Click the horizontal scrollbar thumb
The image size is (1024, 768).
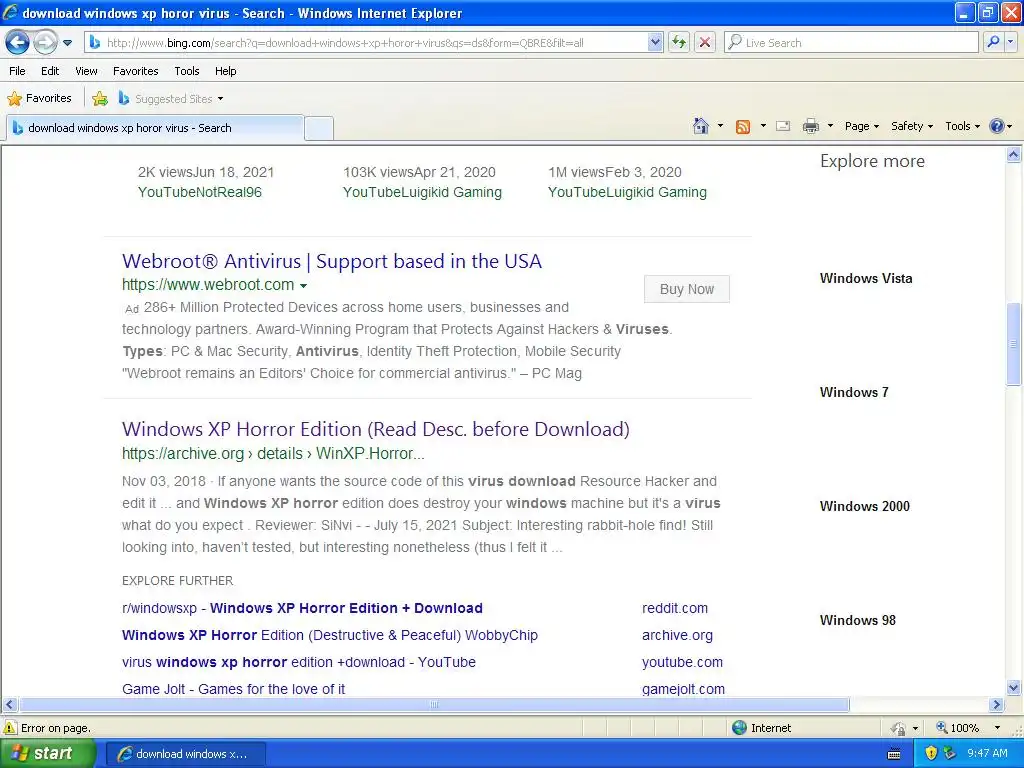pos(434,705)
